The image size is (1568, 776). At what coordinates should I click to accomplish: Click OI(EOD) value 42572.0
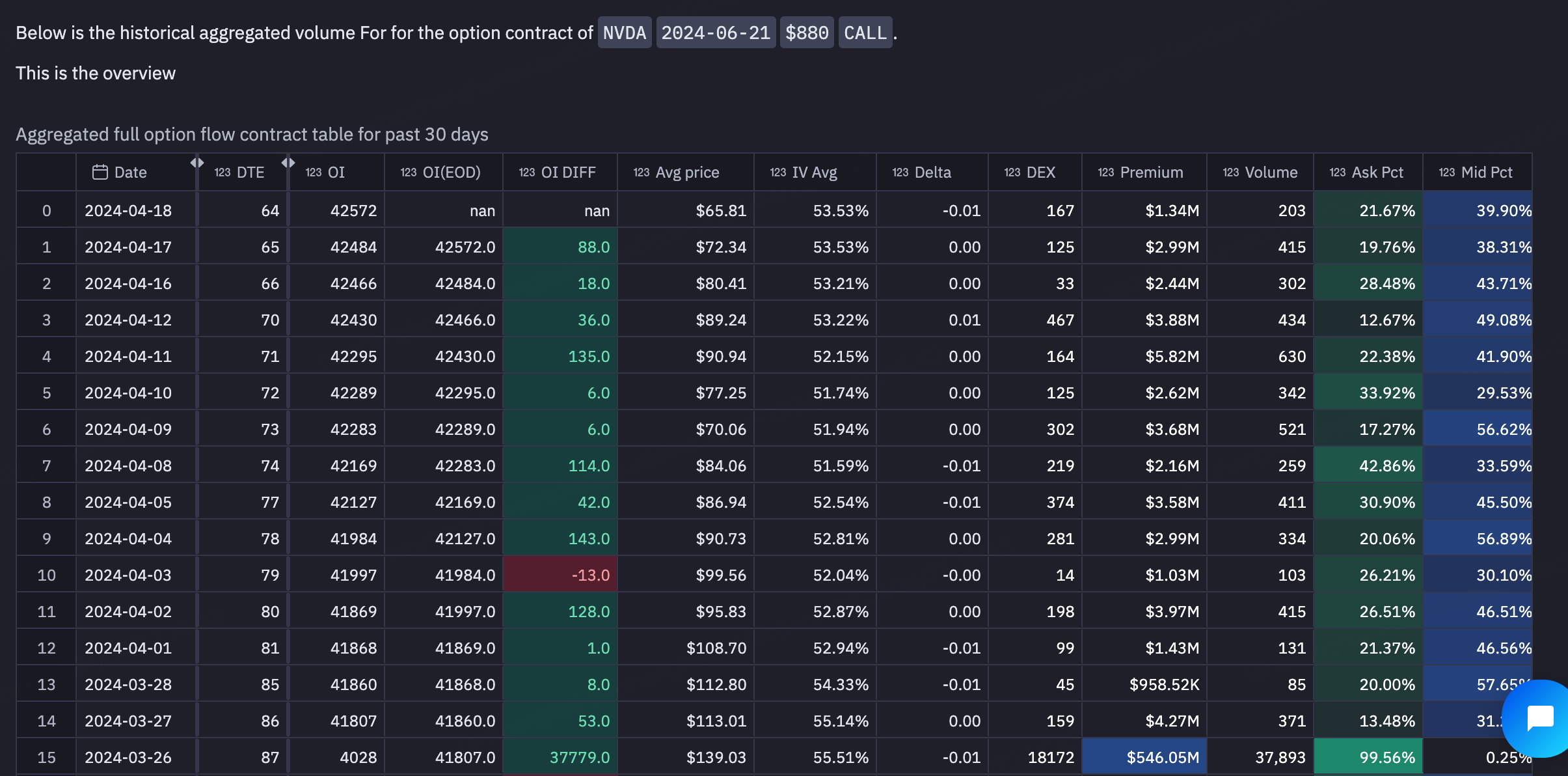coord(444,247)
